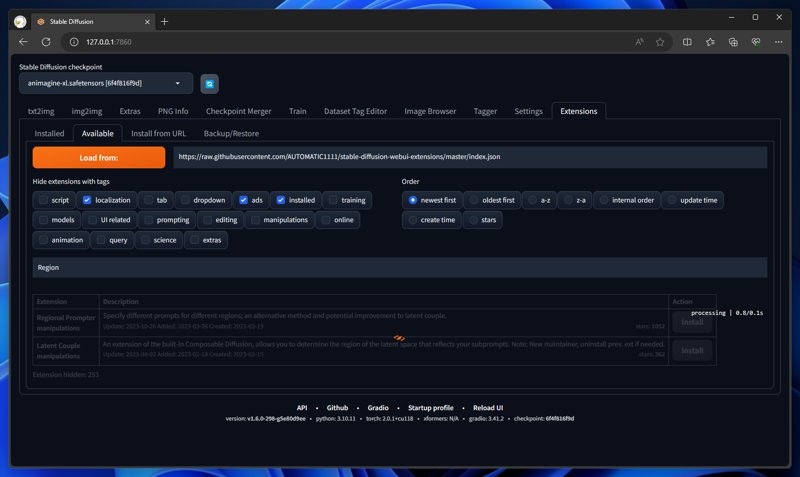Toggle the animation tag checkbox

click(43, 240)
